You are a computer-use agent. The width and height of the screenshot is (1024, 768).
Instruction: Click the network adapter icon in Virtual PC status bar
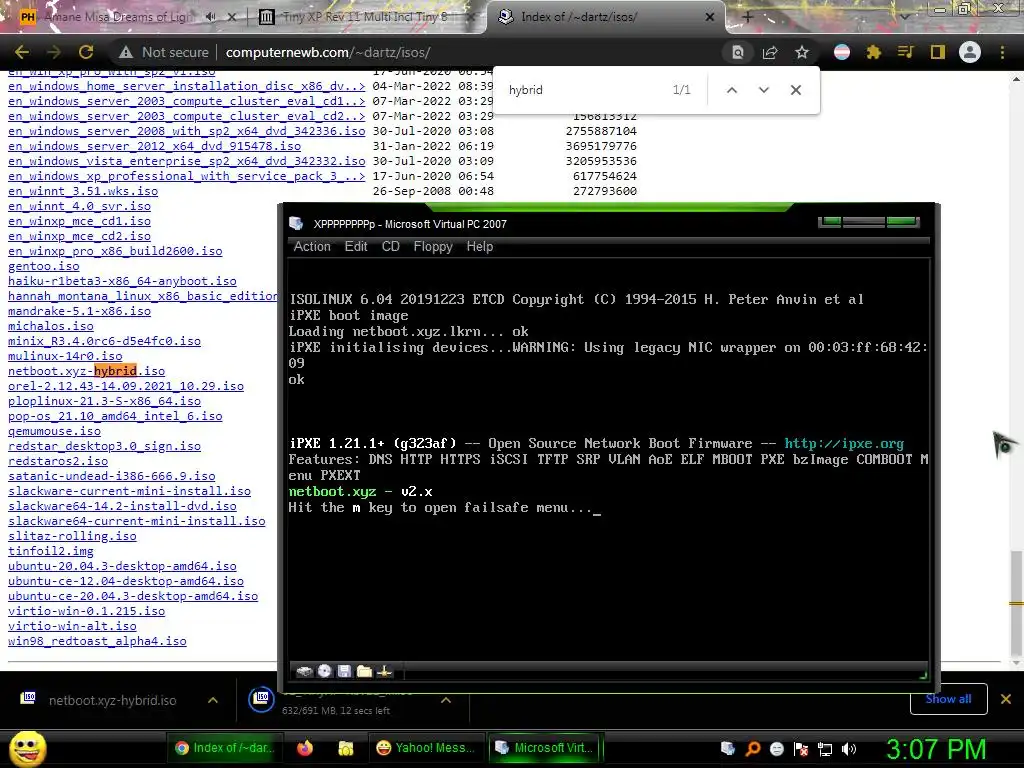[385, 671]
